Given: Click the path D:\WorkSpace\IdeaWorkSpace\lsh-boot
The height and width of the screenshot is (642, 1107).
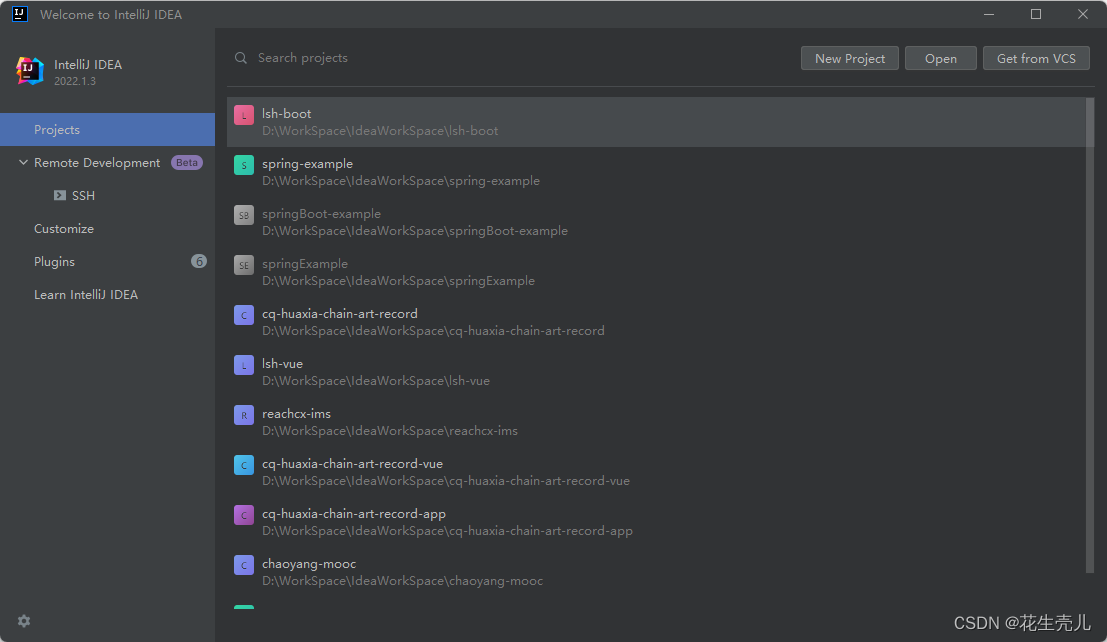Looking at the screenshot, I should pos(380,131).
